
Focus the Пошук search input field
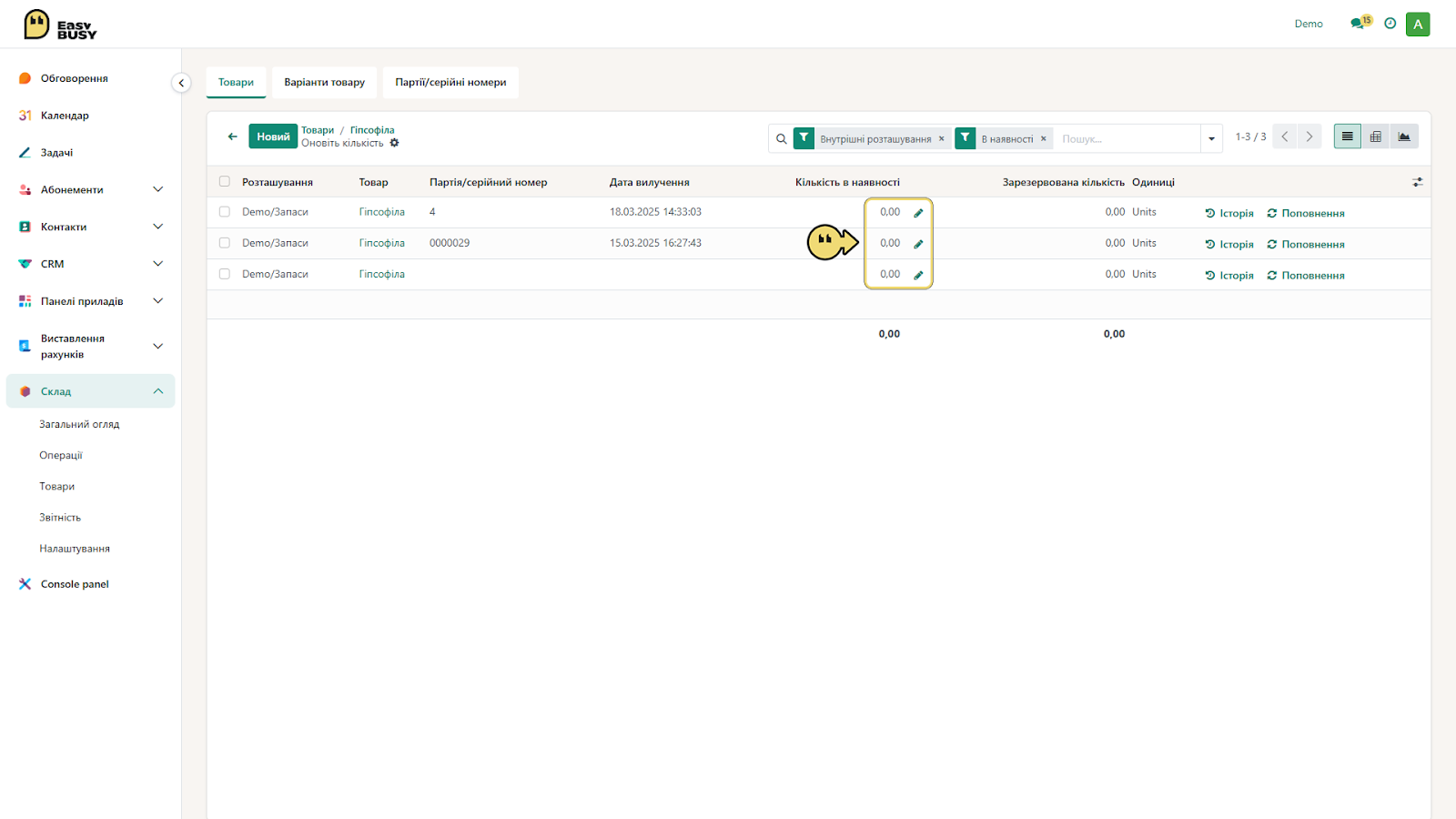point(1127,138)
